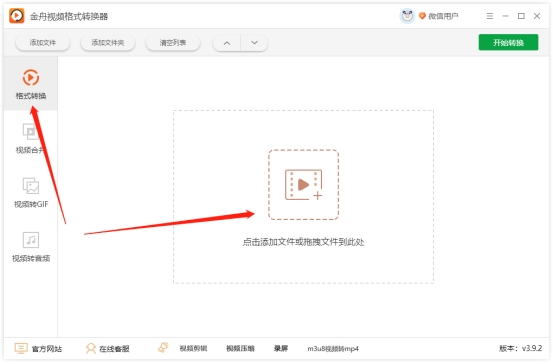
Task: Switch to the 视频转音频 sidebar tab
Action: click(x=31, y=247)
